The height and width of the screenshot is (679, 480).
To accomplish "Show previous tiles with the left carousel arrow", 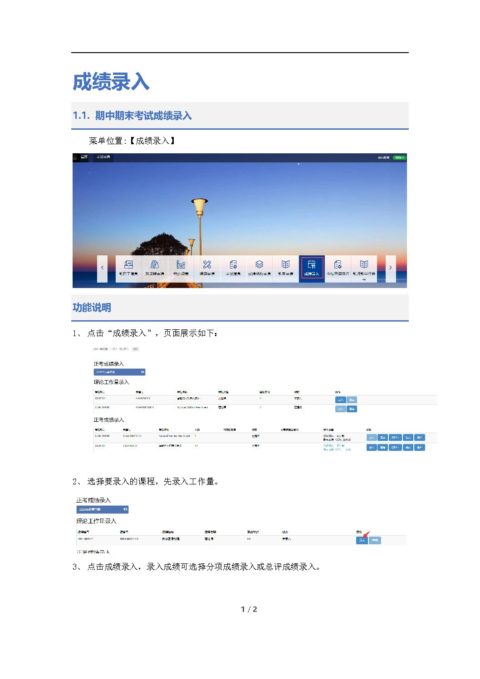I will click(x=102, y=268).
